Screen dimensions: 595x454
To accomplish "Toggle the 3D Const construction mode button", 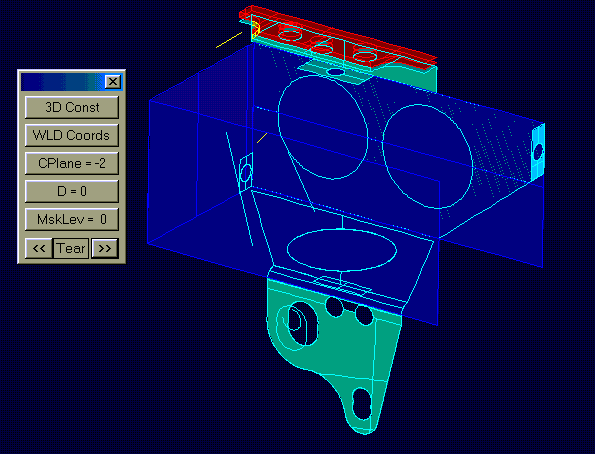I will point(72,107).
